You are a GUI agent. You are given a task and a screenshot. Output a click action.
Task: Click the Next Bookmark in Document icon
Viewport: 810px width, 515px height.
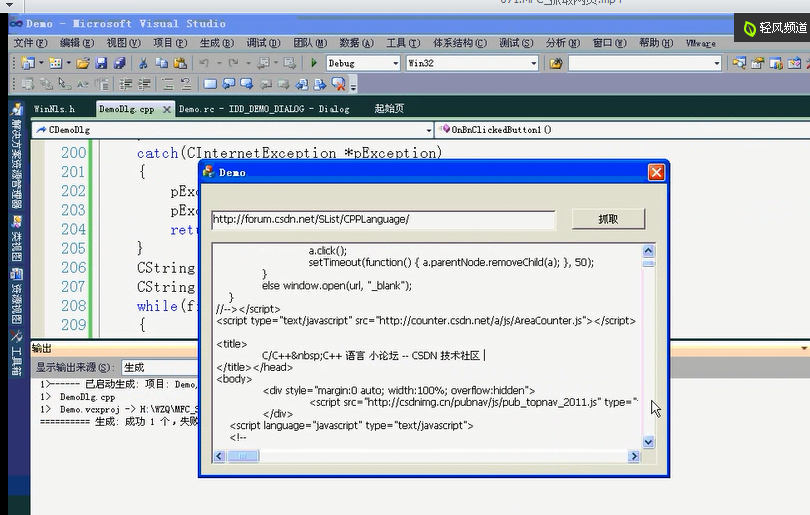pyautogui.click(x=320, y=84)
